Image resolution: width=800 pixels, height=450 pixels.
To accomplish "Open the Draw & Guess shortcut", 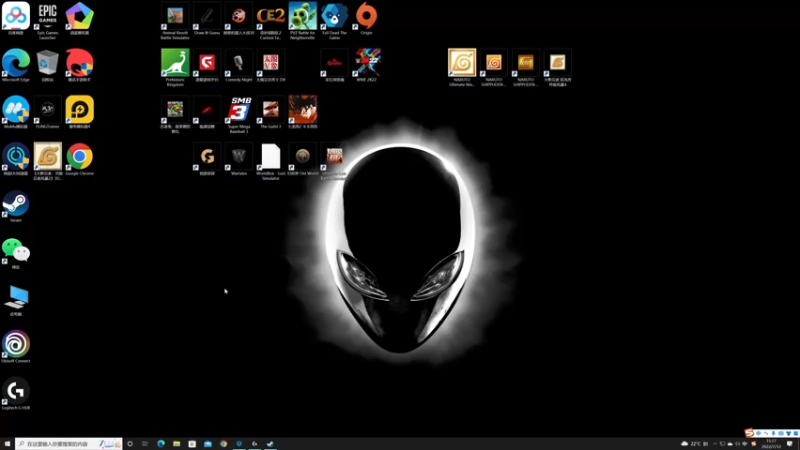I will 207,18.
